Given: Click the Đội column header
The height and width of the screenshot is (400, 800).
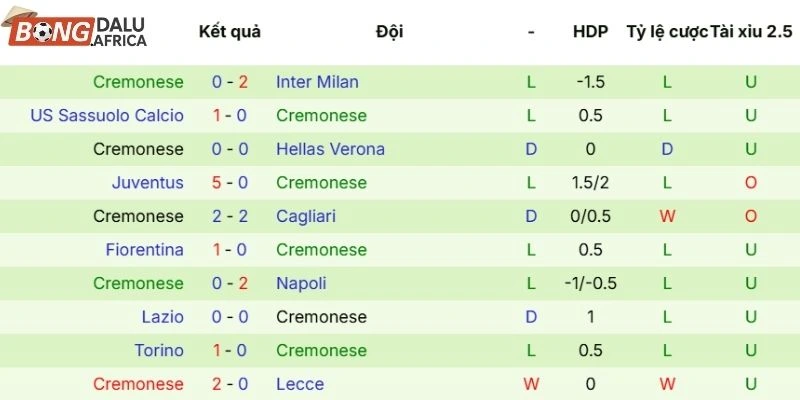Looking at the screenshot, I should (x=390, y=31).
